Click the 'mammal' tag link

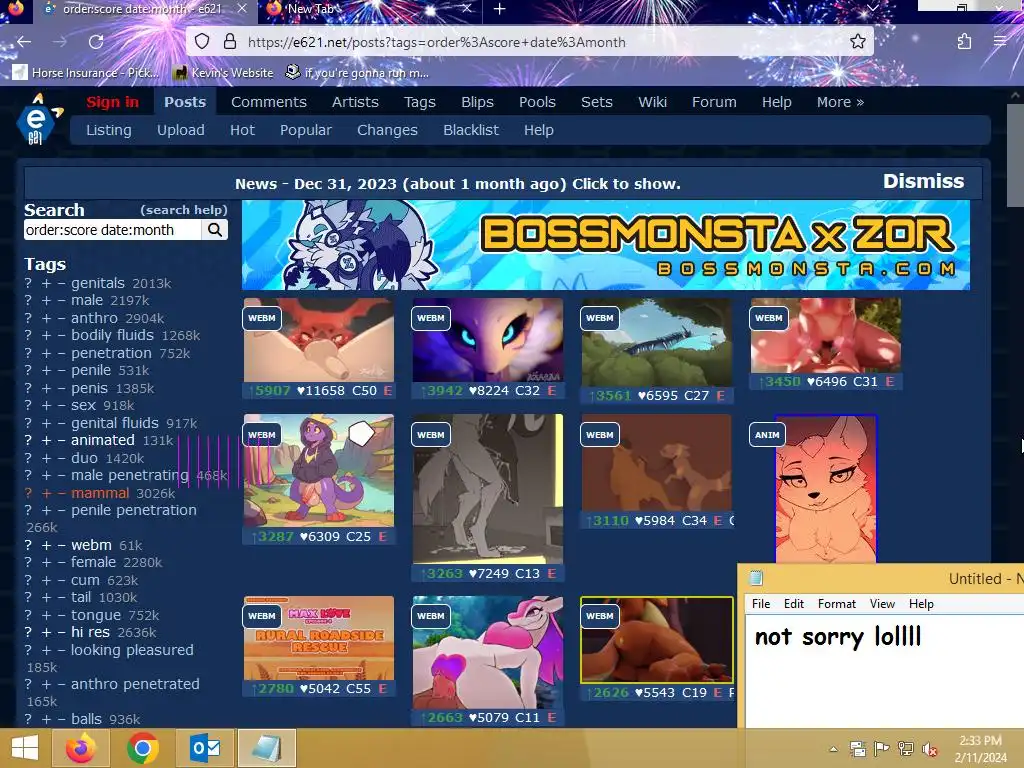[x=100, y=493]
